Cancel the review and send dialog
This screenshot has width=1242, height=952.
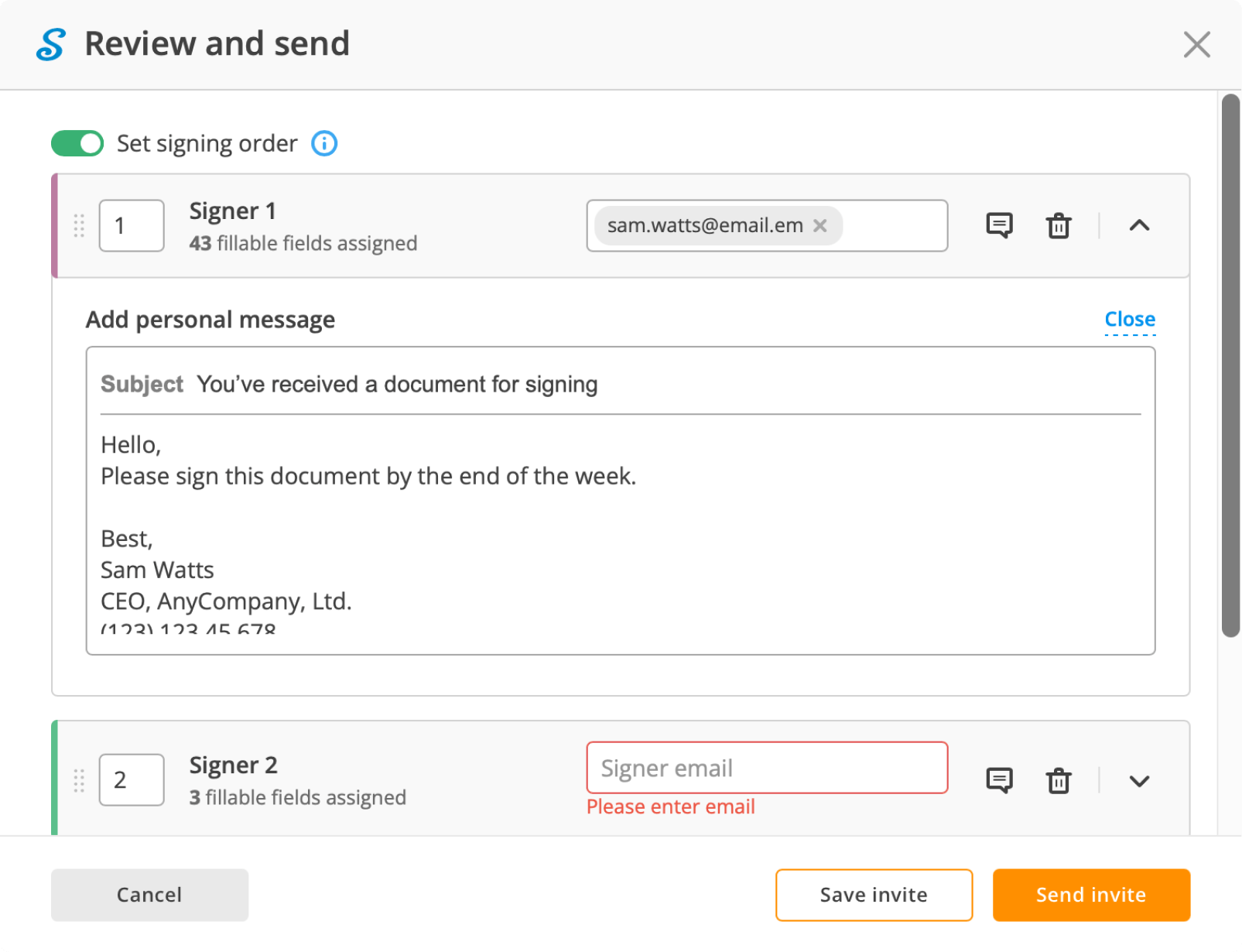149,895
